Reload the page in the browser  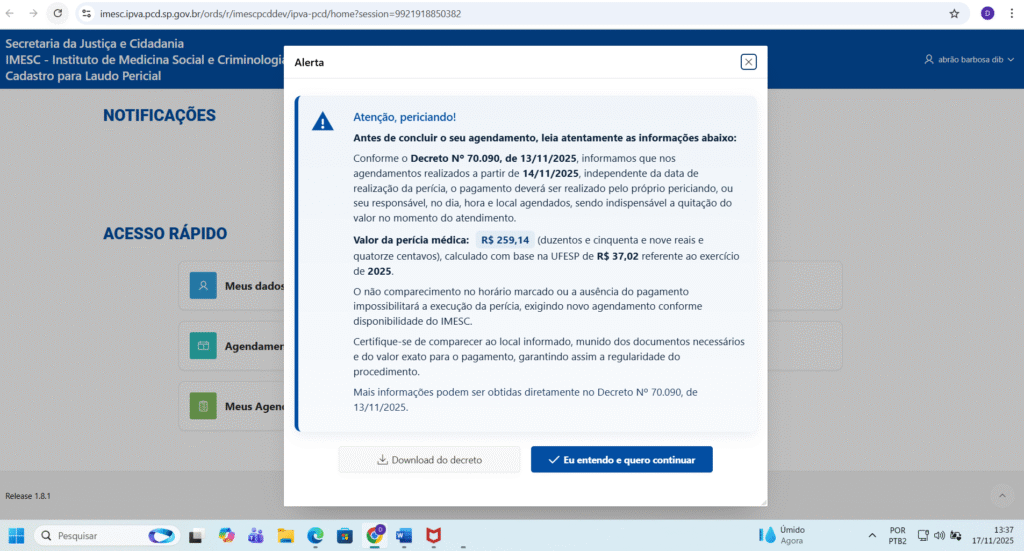(57, 14)
